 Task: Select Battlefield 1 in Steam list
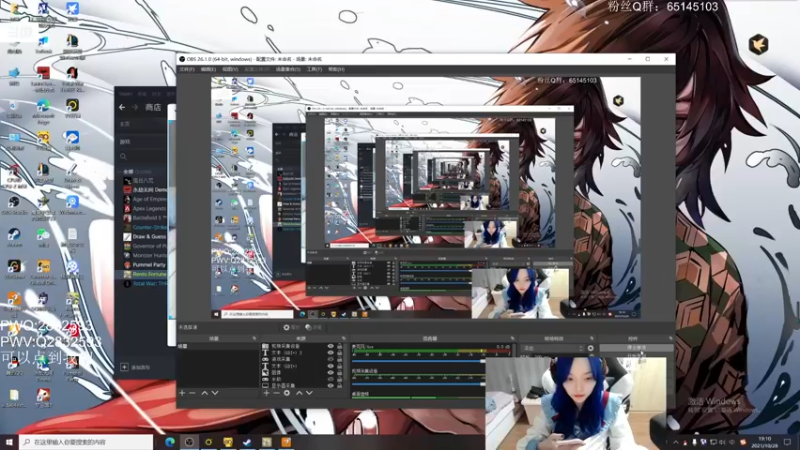(x=144, y=218)
